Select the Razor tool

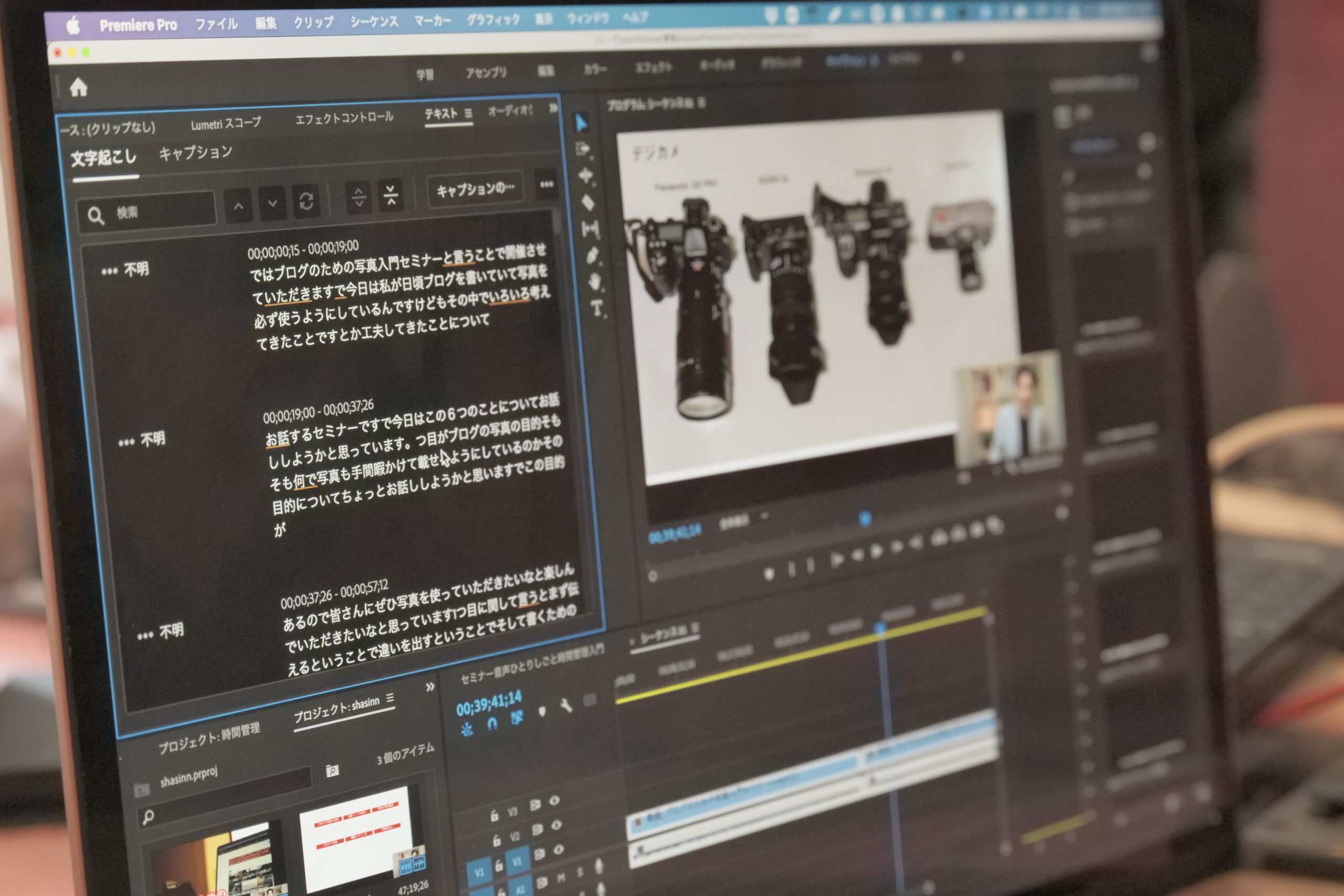tap(588, 202)
